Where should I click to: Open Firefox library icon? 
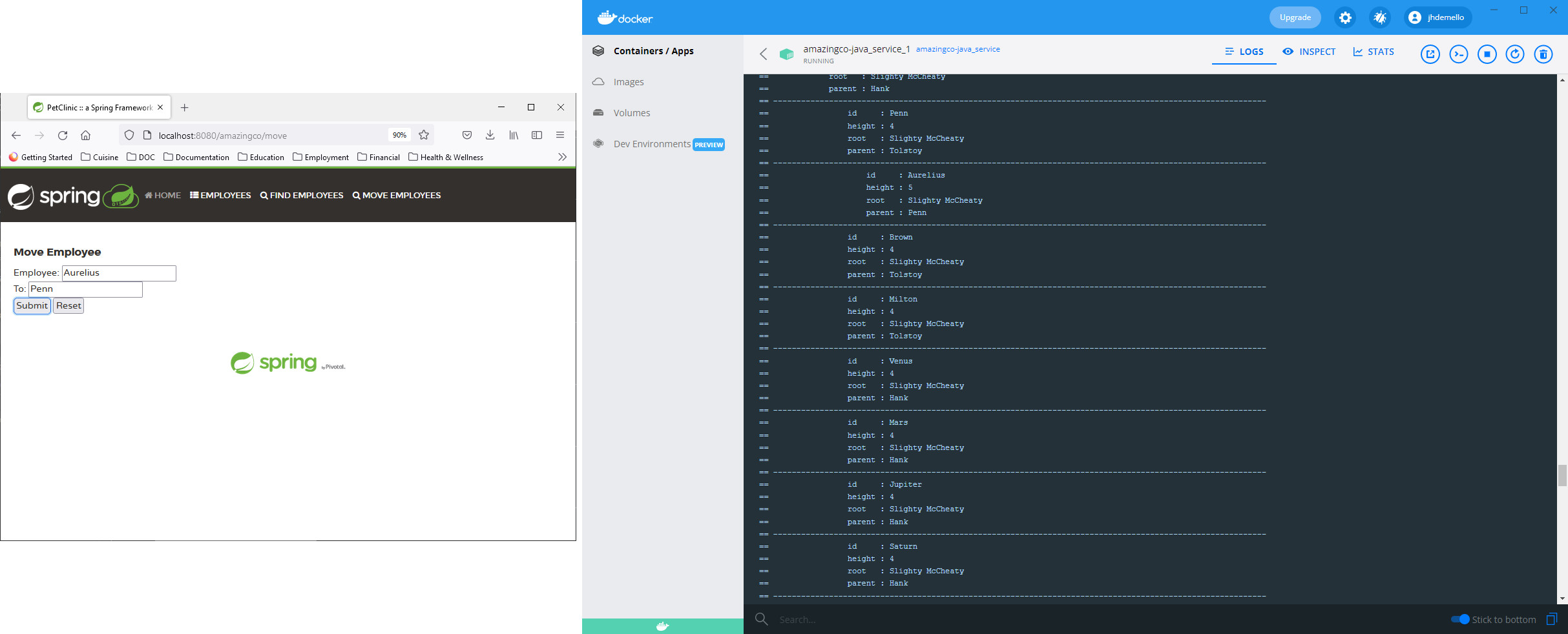[514, 135]
